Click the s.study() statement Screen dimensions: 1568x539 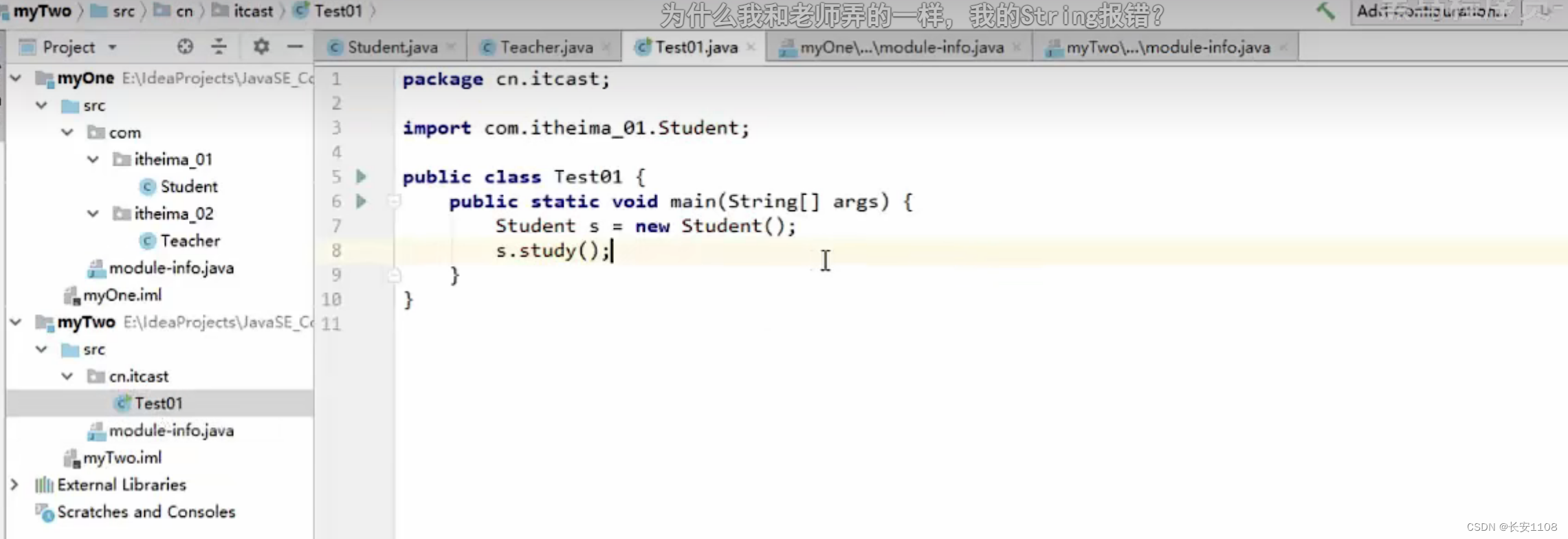click(553, 250)
